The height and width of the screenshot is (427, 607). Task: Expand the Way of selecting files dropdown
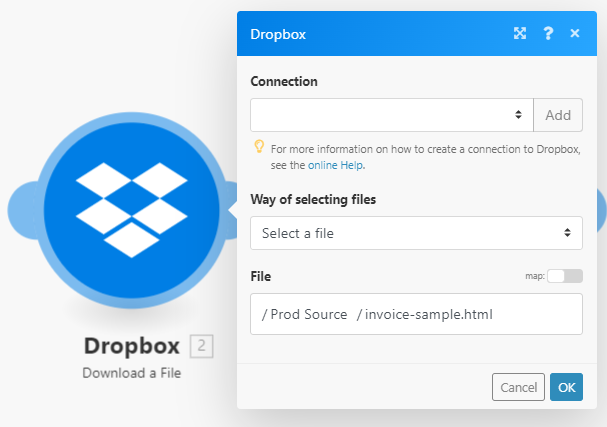pos(416,233)
